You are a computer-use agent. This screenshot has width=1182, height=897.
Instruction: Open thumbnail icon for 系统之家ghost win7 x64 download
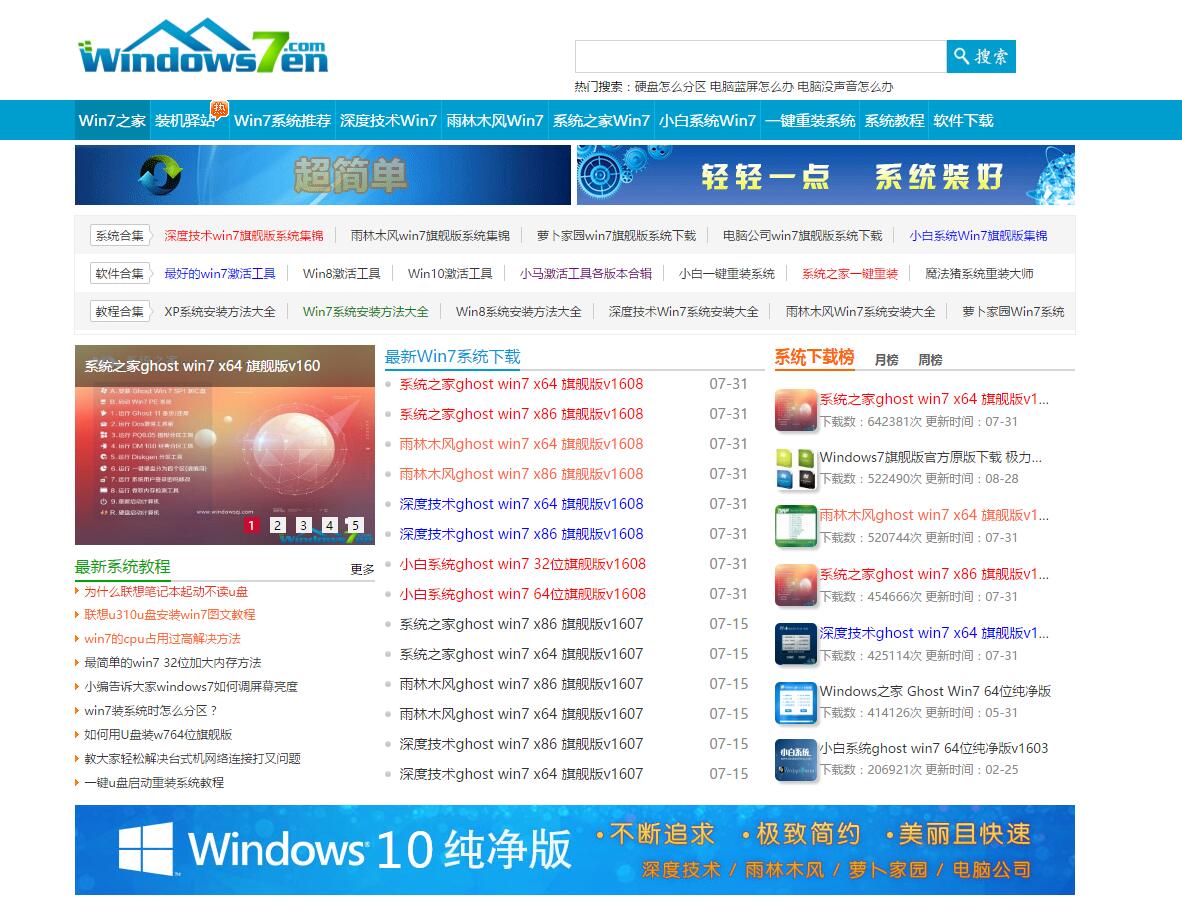pos(796,410)
